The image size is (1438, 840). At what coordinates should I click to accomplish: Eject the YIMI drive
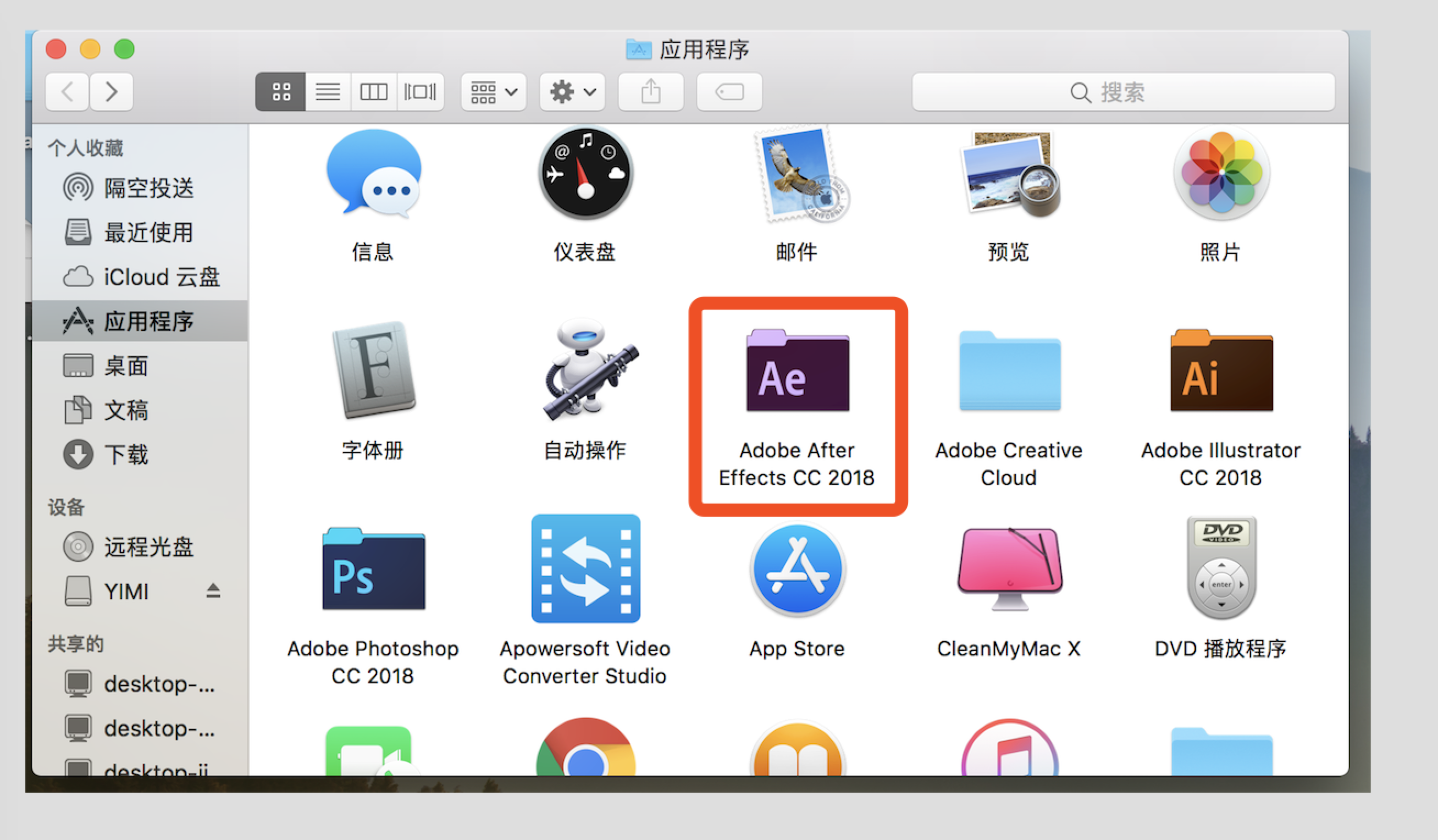point(213,591)
